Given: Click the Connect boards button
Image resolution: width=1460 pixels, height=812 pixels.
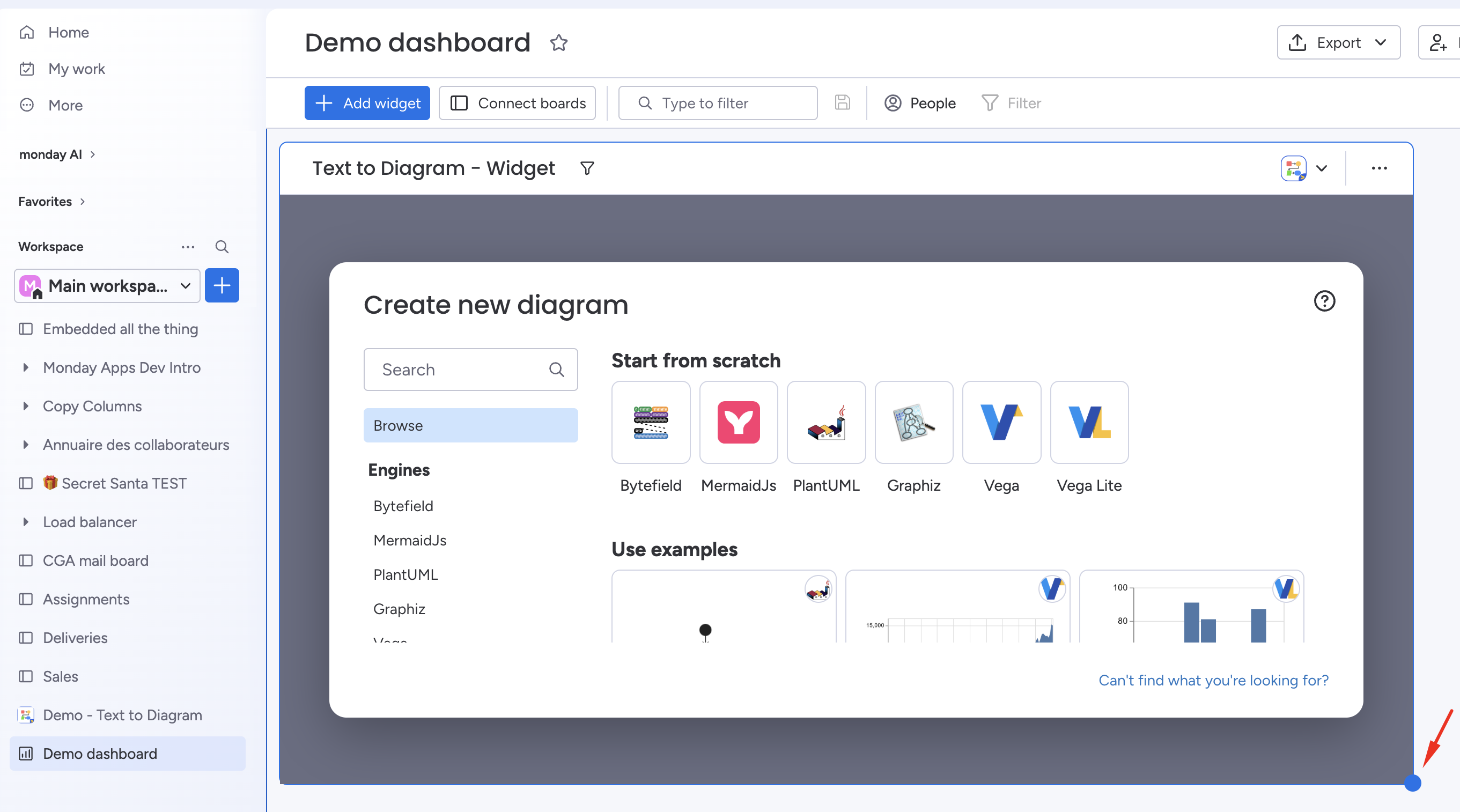Looking at the screenshot, I should point(517,103).
